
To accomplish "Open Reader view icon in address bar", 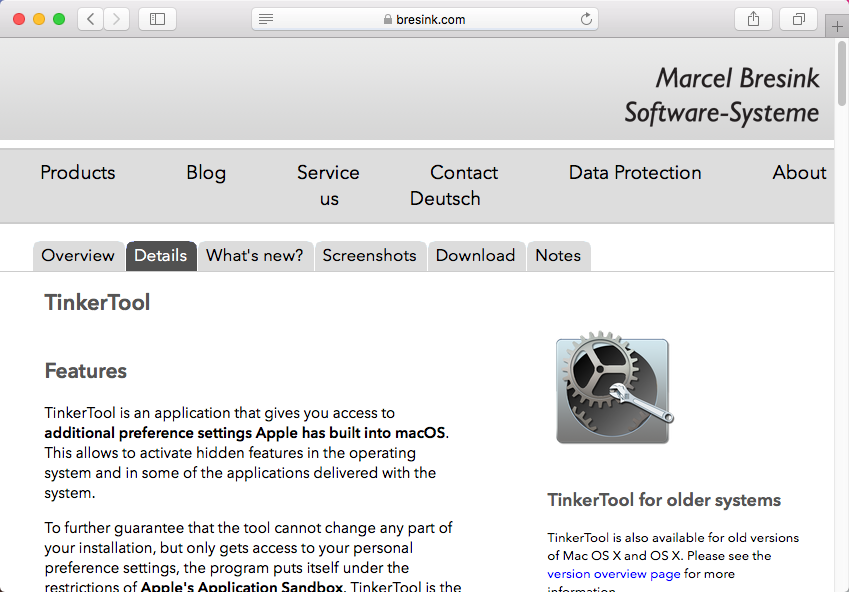I will point(266,19).
